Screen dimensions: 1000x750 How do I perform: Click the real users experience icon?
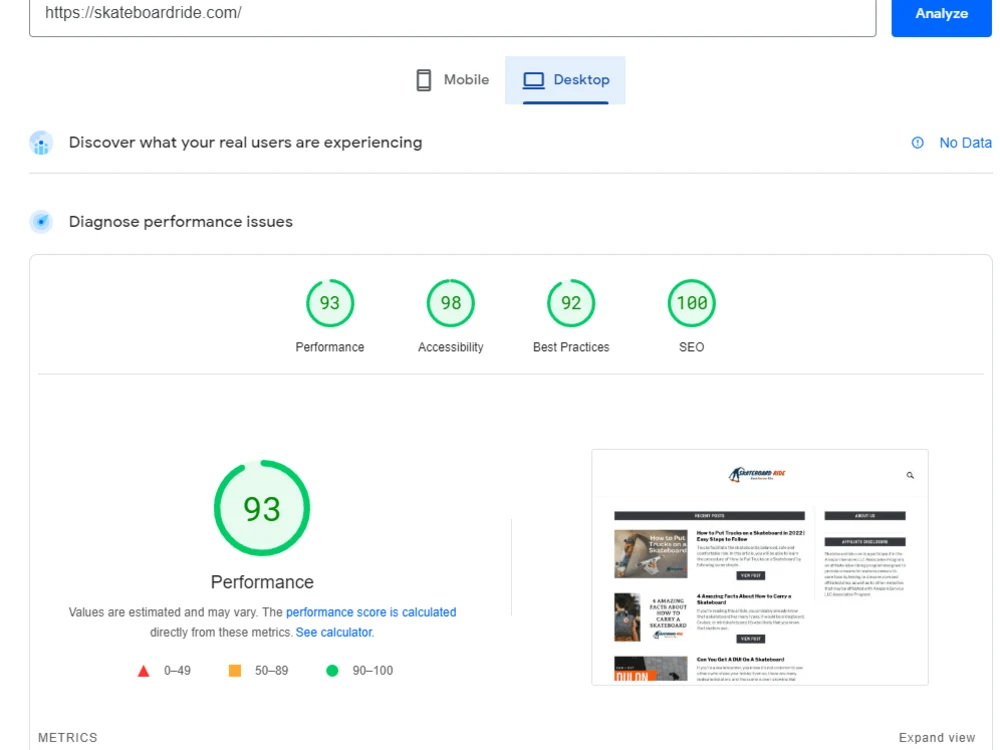tap(41, 143)
